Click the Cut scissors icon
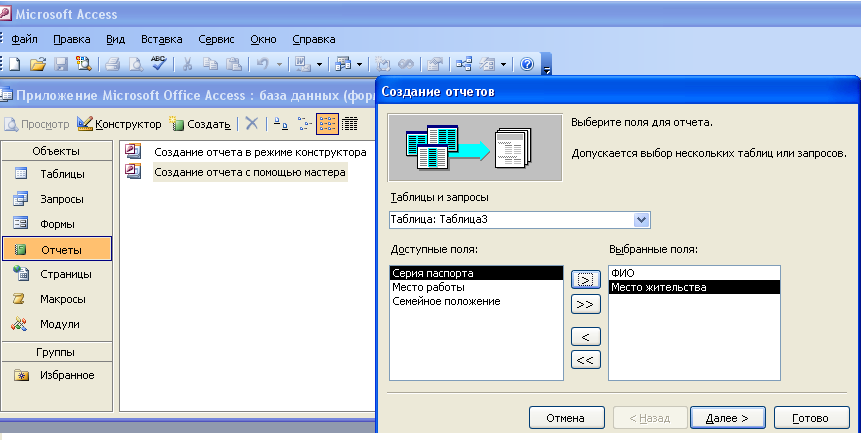 (x=187, y=64)
